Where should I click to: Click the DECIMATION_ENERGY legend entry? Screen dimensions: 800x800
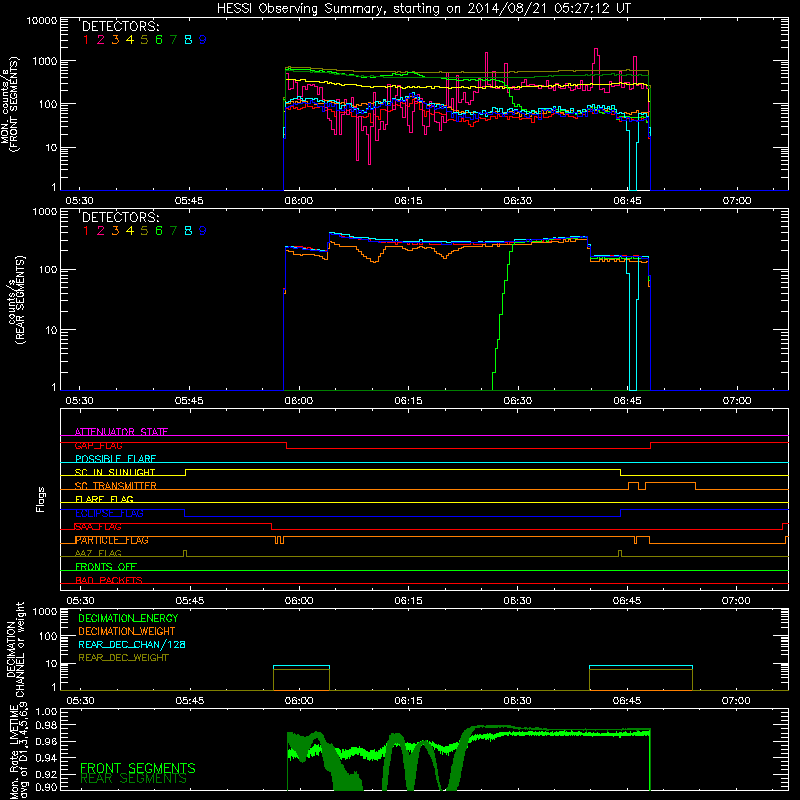click(128, 618)
